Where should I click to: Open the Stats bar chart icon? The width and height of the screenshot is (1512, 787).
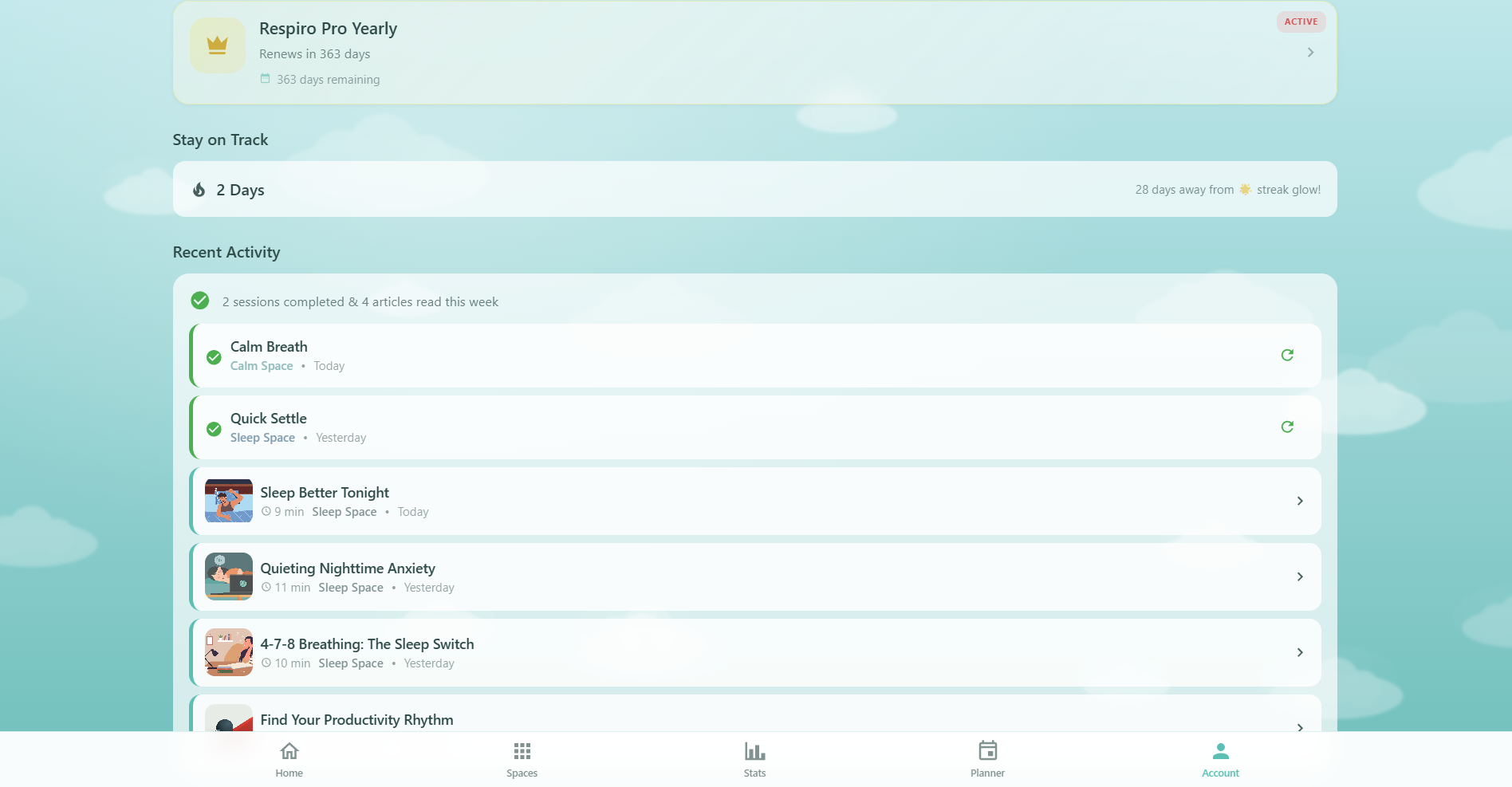pyautogui.click(x=754, y=750)
